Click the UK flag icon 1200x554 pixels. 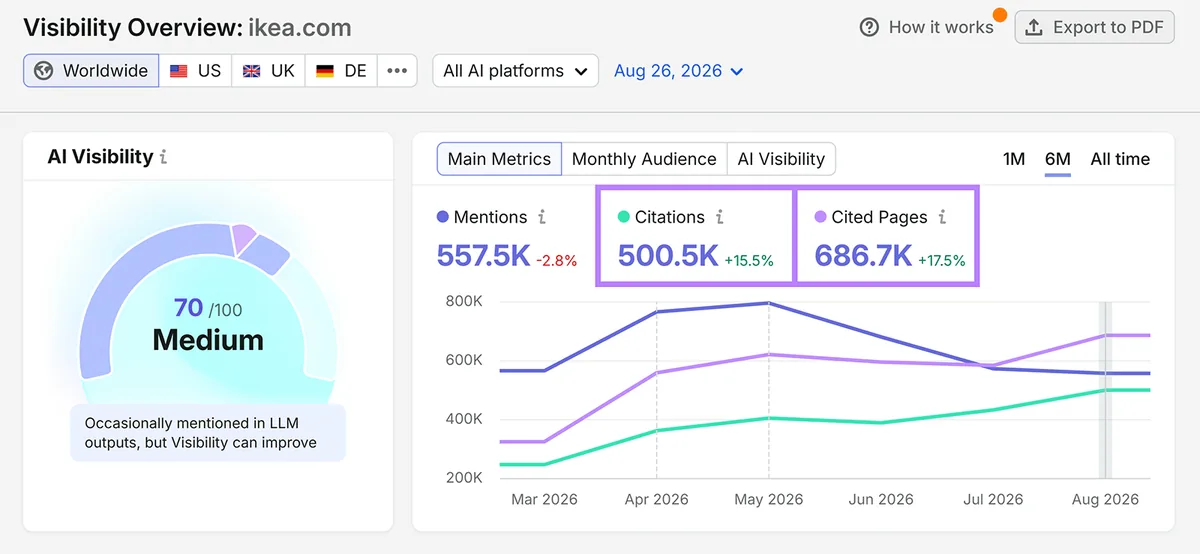coord(252,71)
